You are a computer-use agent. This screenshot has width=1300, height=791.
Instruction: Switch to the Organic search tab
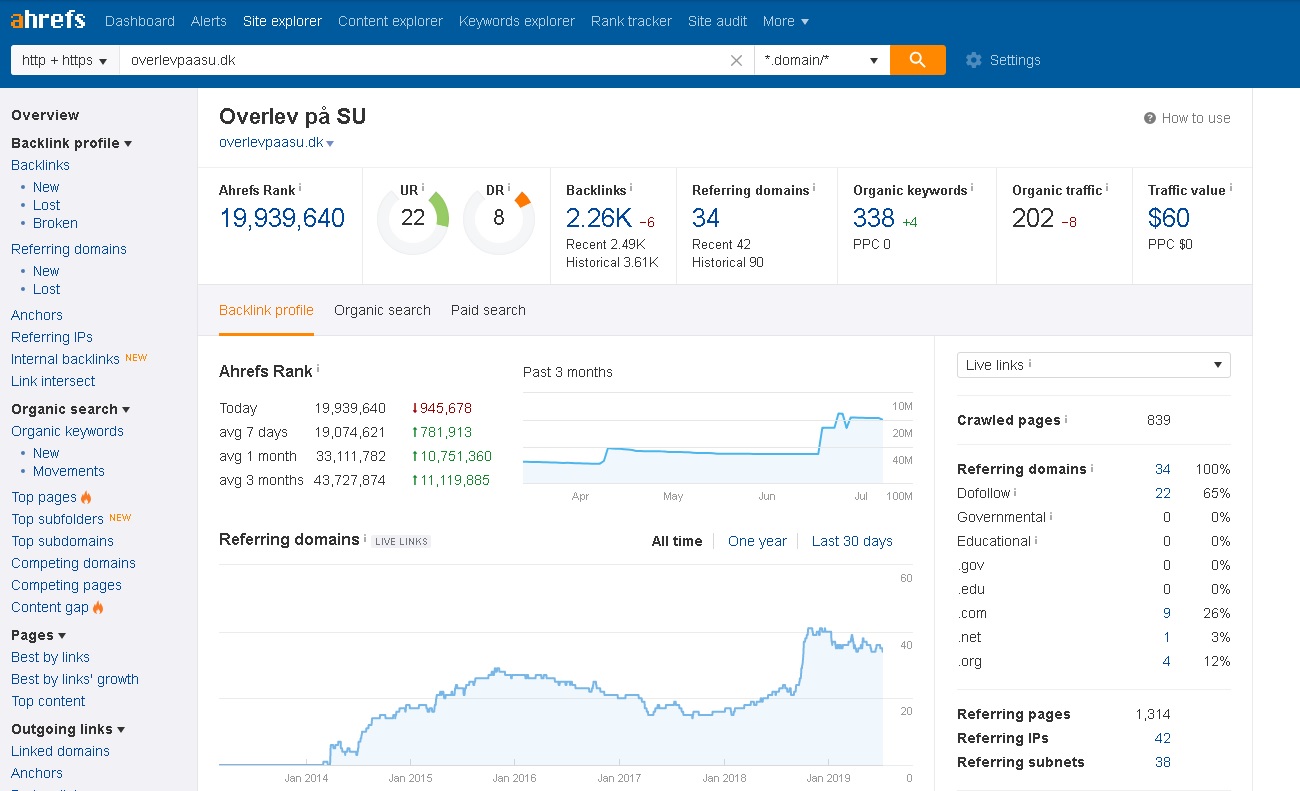pos(382,310)
